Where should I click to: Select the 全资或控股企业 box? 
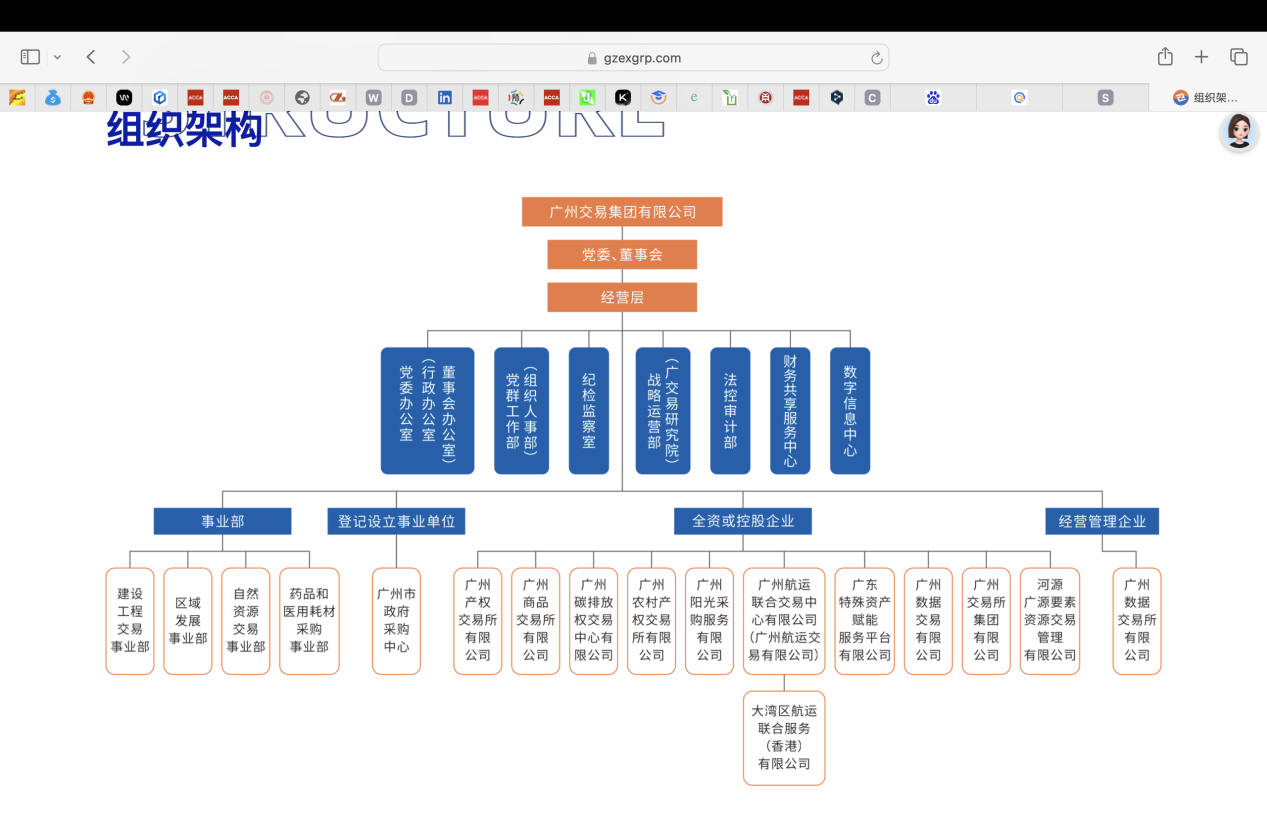click(743, 521)
